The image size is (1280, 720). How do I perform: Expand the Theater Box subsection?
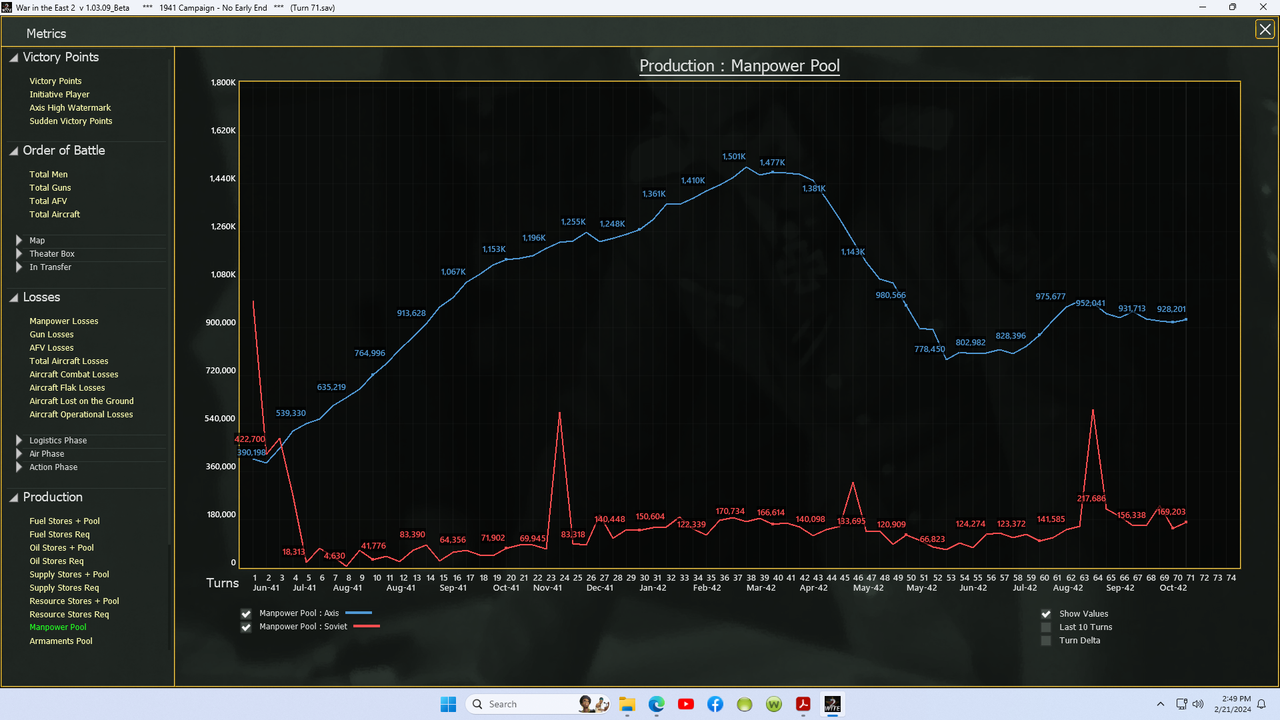pos(19,254)
